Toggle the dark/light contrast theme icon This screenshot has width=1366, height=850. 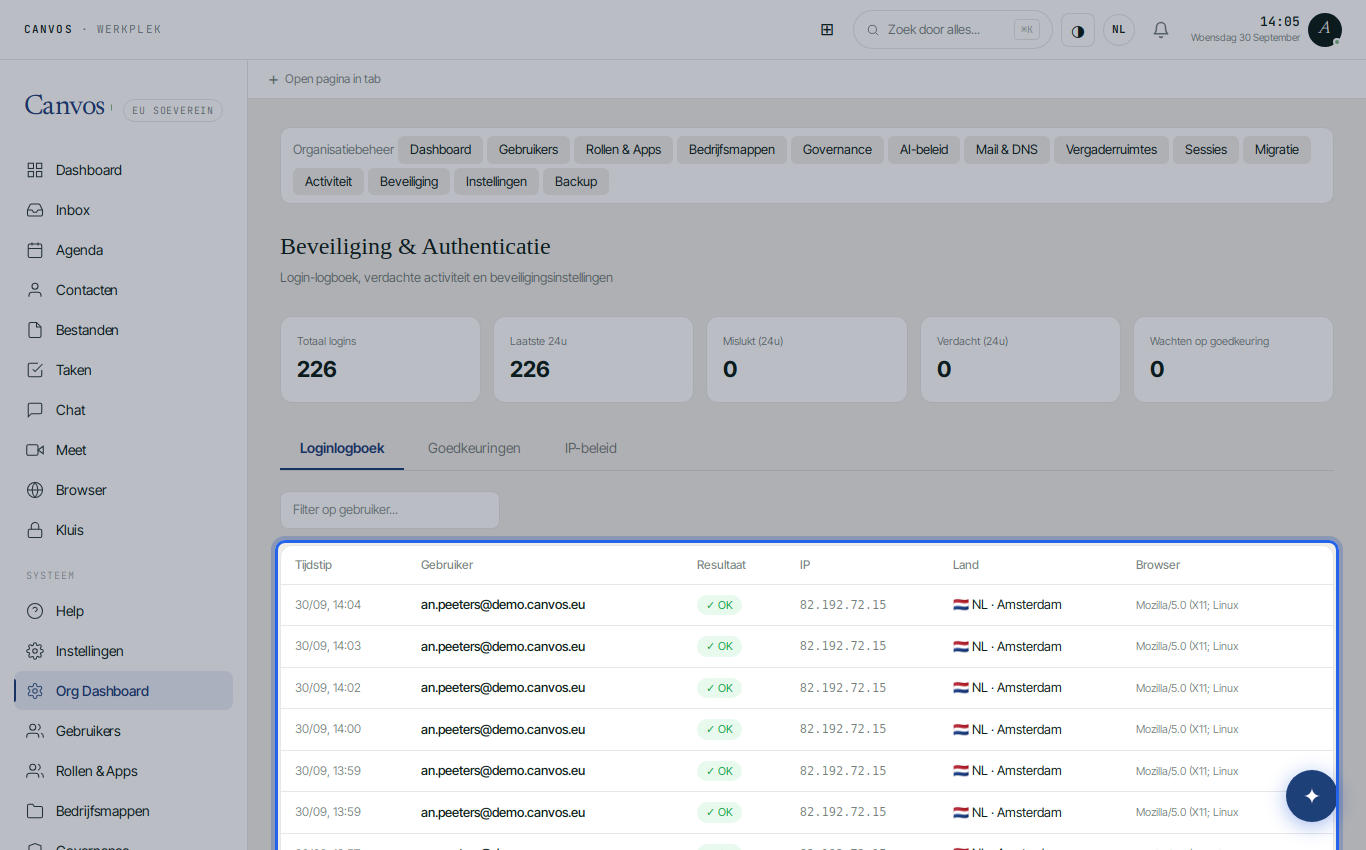coord(1078,30)
